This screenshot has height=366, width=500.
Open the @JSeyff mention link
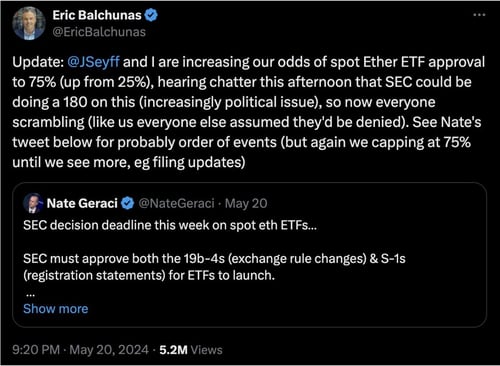pos(93,62)
